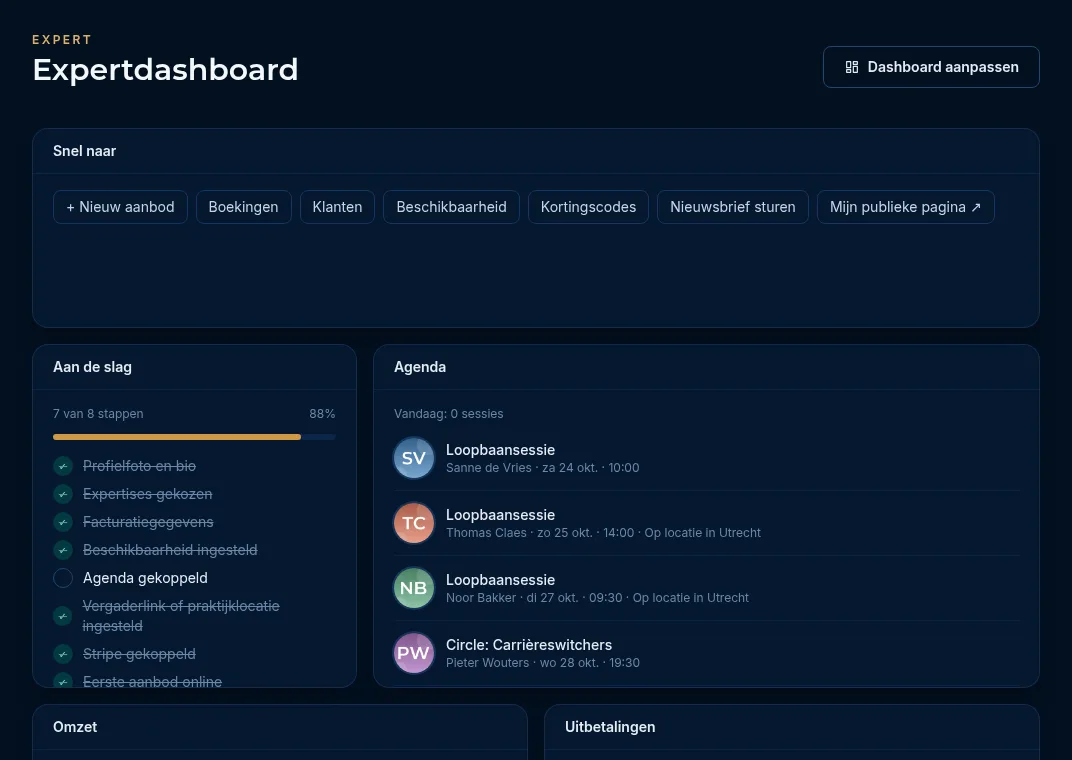This screenshot has width=1072, height=760.
Task: Click the NB avatar of Noor Bakker
Action: tap(414, 588)
